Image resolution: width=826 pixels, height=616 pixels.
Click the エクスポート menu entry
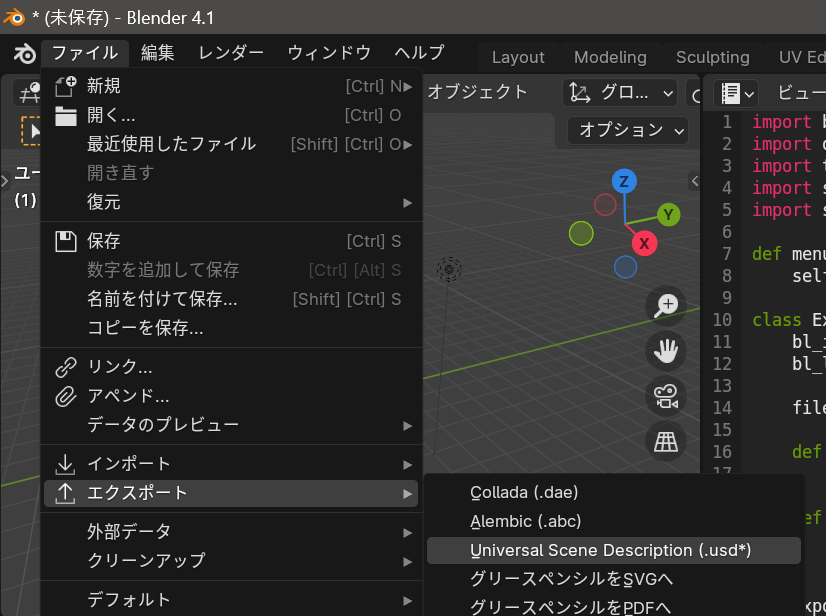pyautogui.click(x=232, y=493)
